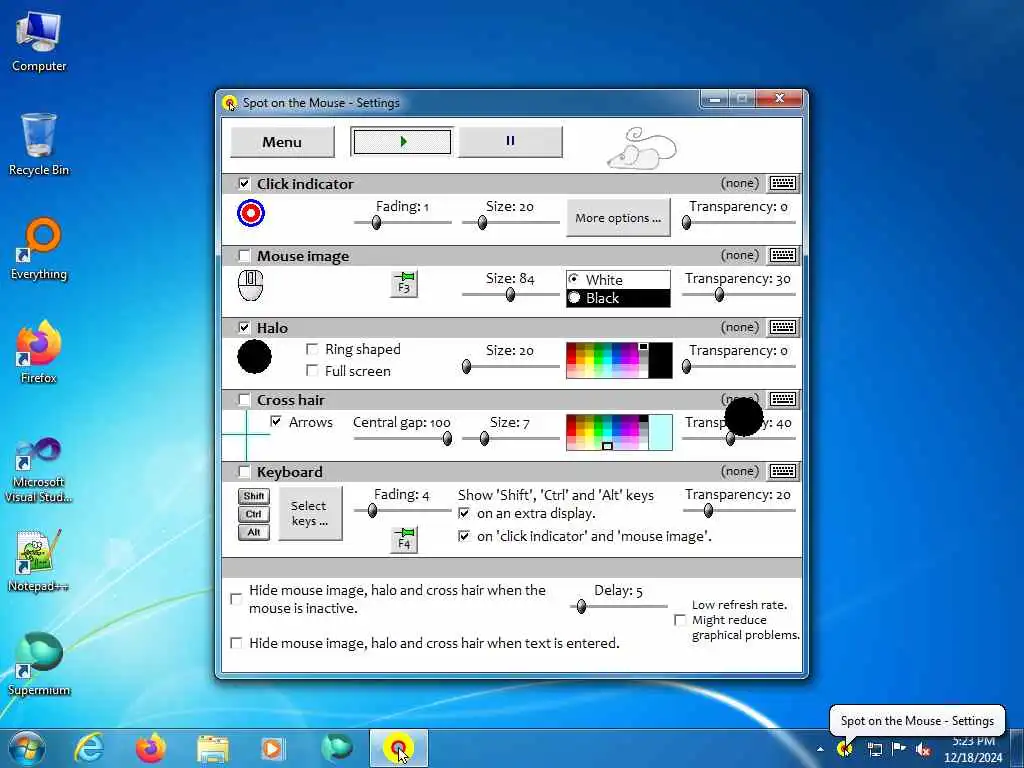The image size is (1024, 768).
Task: Click the Shift key icon
Action: pyautogui.click(x=253, y=496)
